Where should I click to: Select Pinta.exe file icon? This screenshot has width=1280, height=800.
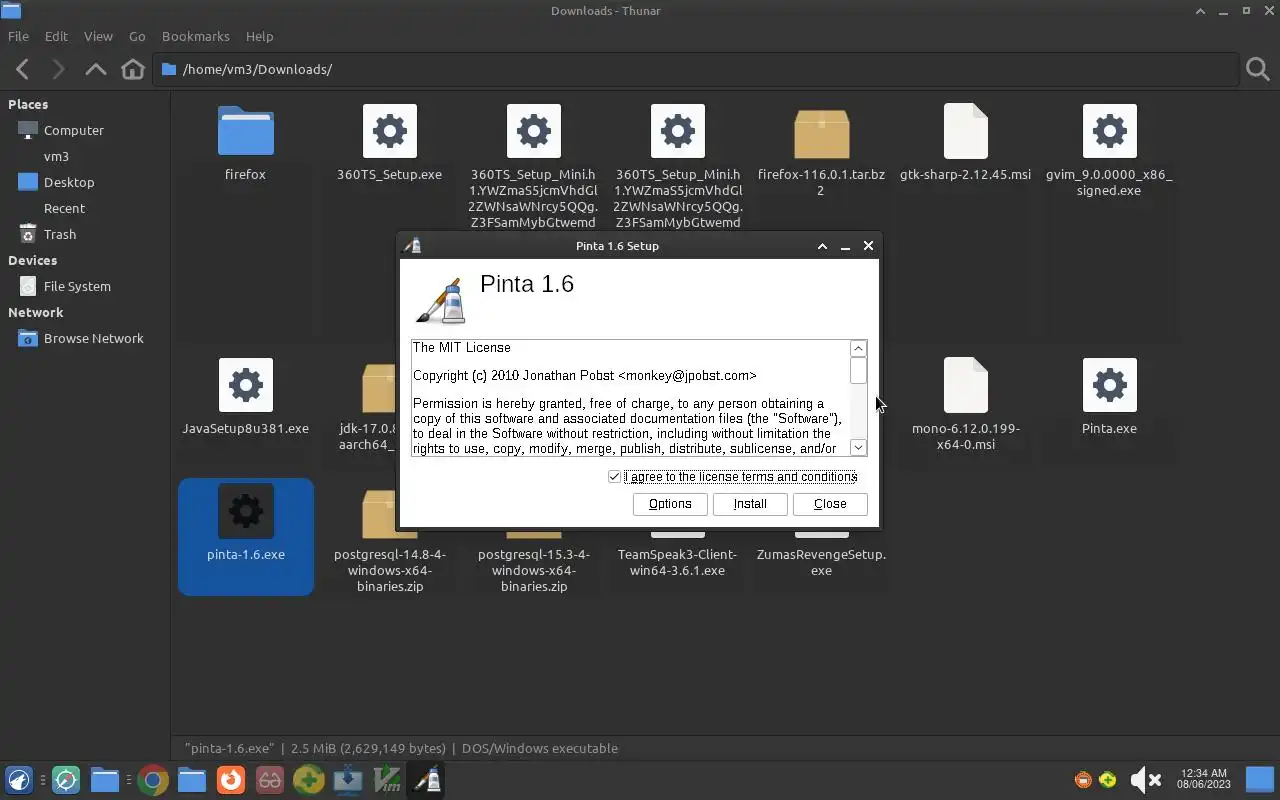1109,385
